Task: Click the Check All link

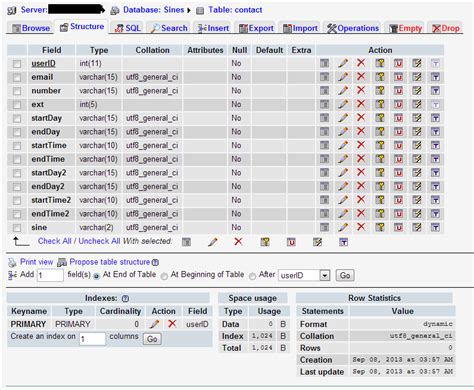Action: coord(54,241)
